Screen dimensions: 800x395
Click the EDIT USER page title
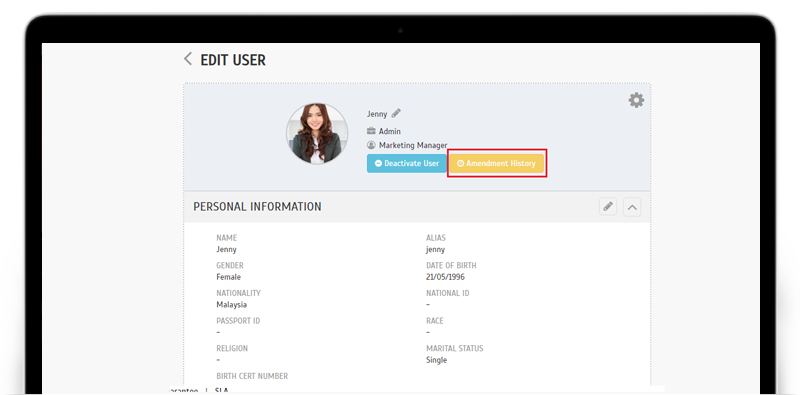pyautogui.click(x=233, y=60)
